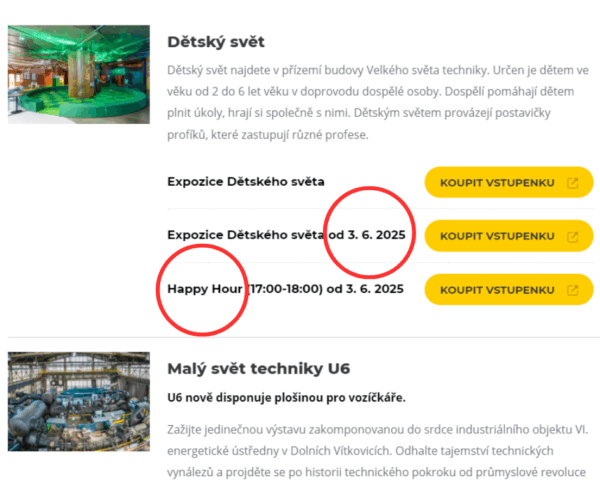Viewport: 600px width, 503px height.
Task: Click the circled "od 3. 6. 2025" date text
Action: click(x=367, y=234)
